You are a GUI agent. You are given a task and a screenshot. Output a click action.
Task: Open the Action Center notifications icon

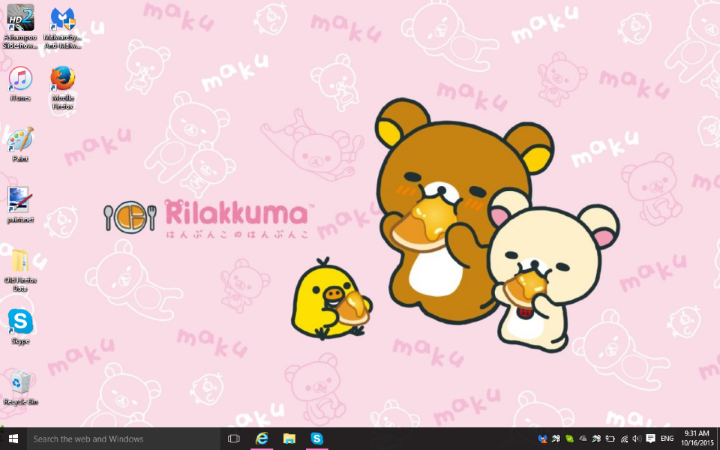(651, 439)
